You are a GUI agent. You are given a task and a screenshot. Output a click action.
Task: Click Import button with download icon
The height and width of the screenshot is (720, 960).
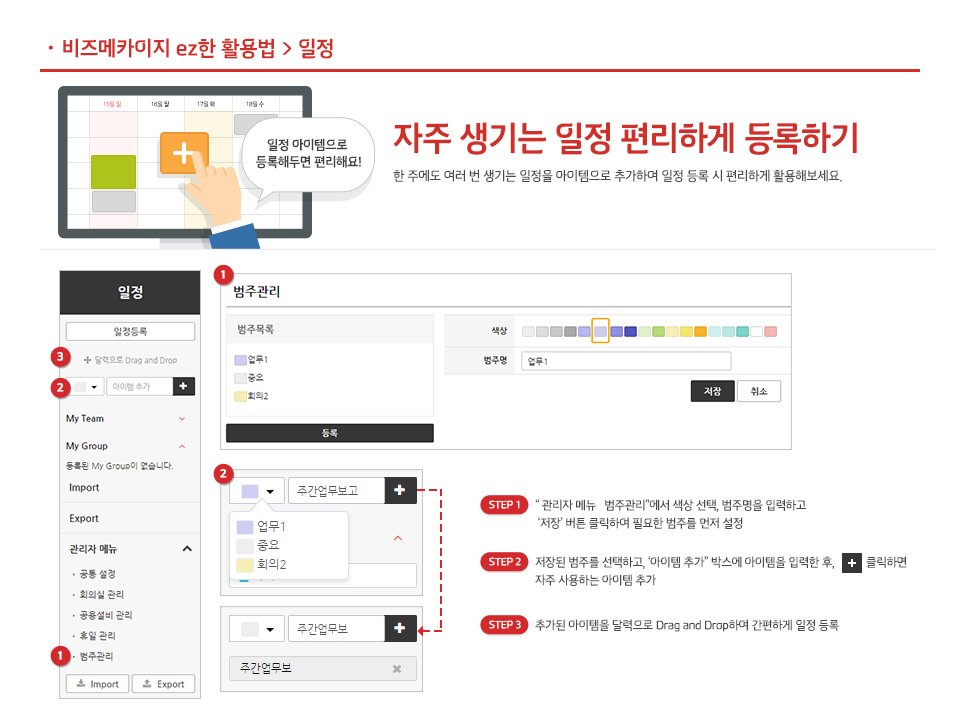(98, 684)
